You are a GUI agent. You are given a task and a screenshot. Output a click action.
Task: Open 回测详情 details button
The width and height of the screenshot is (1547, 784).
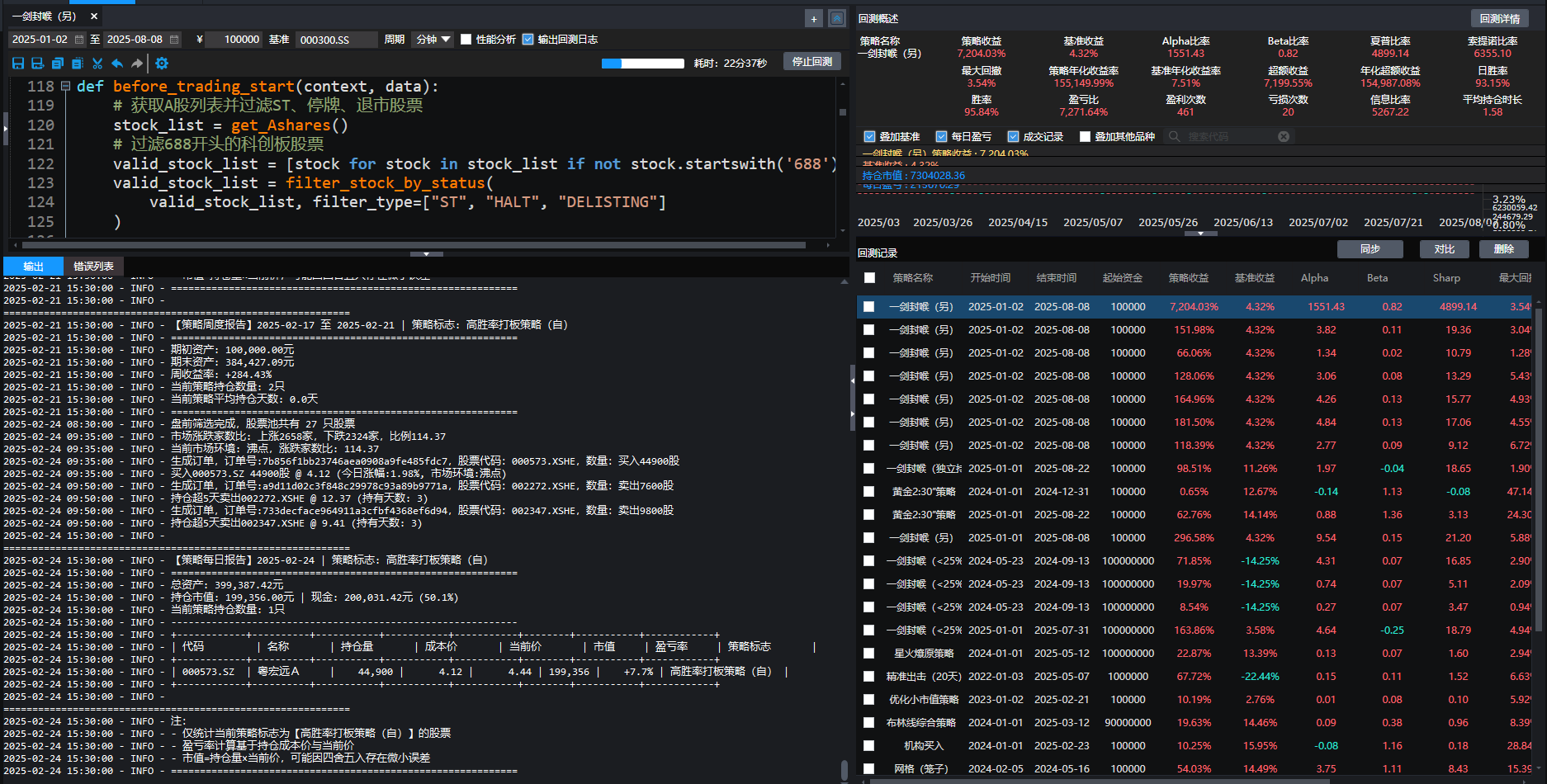[x=1499, y=19]
